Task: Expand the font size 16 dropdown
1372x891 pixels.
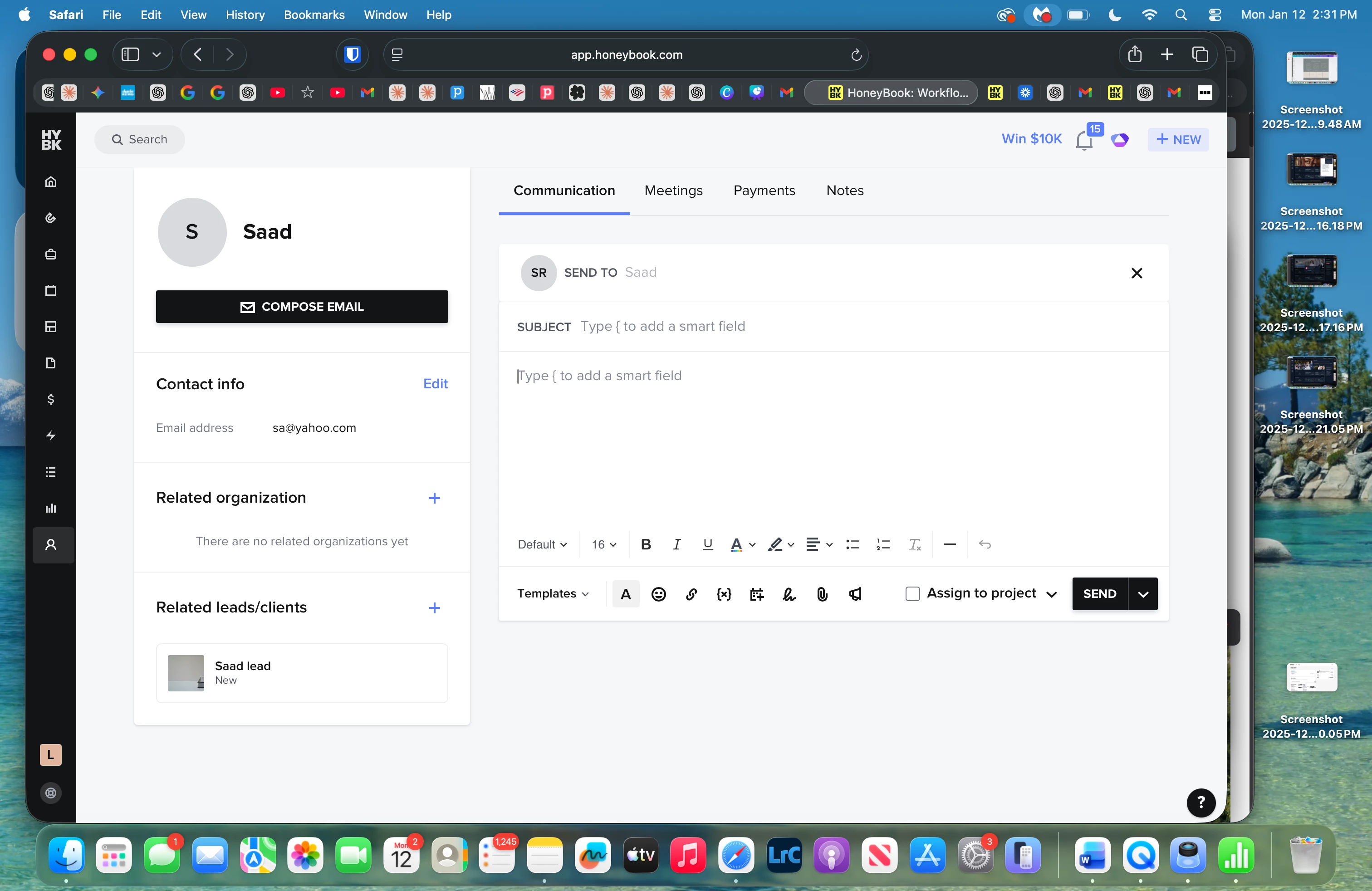Action: [x=603, y=544]
